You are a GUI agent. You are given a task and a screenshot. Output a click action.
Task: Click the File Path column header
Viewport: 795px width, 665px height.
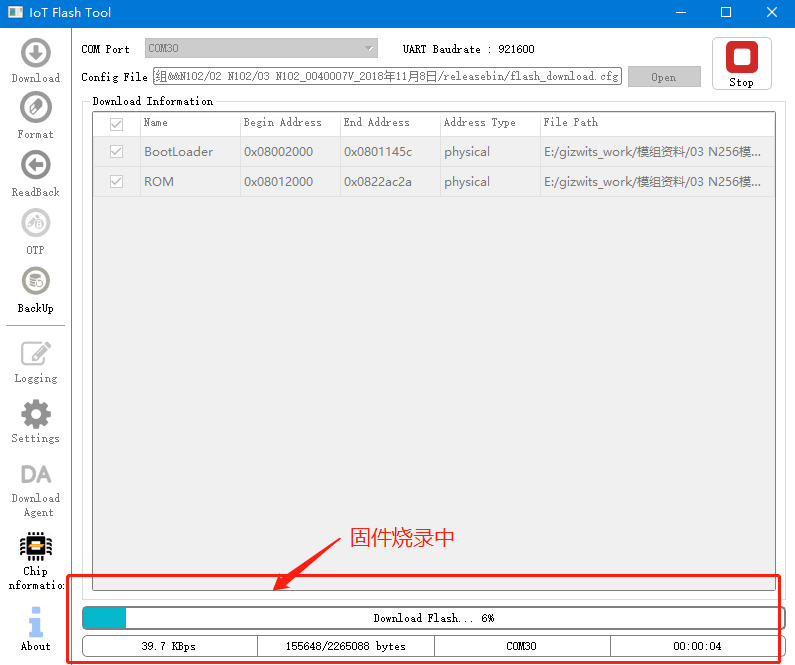point(571,123)
